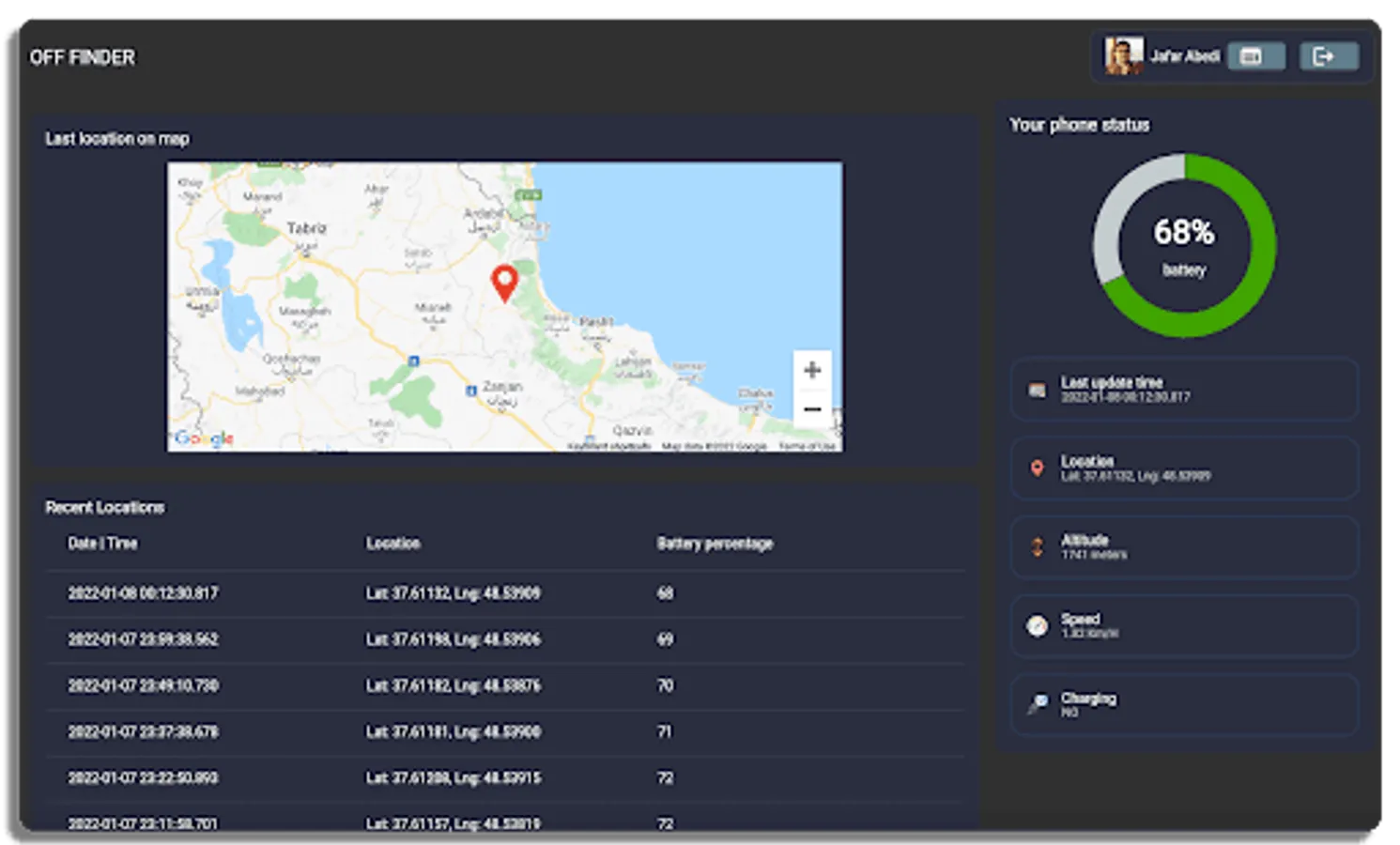This screenshot has height=845, width=1400.
Task: Select the Speed value text
Action: (1089, 634)
